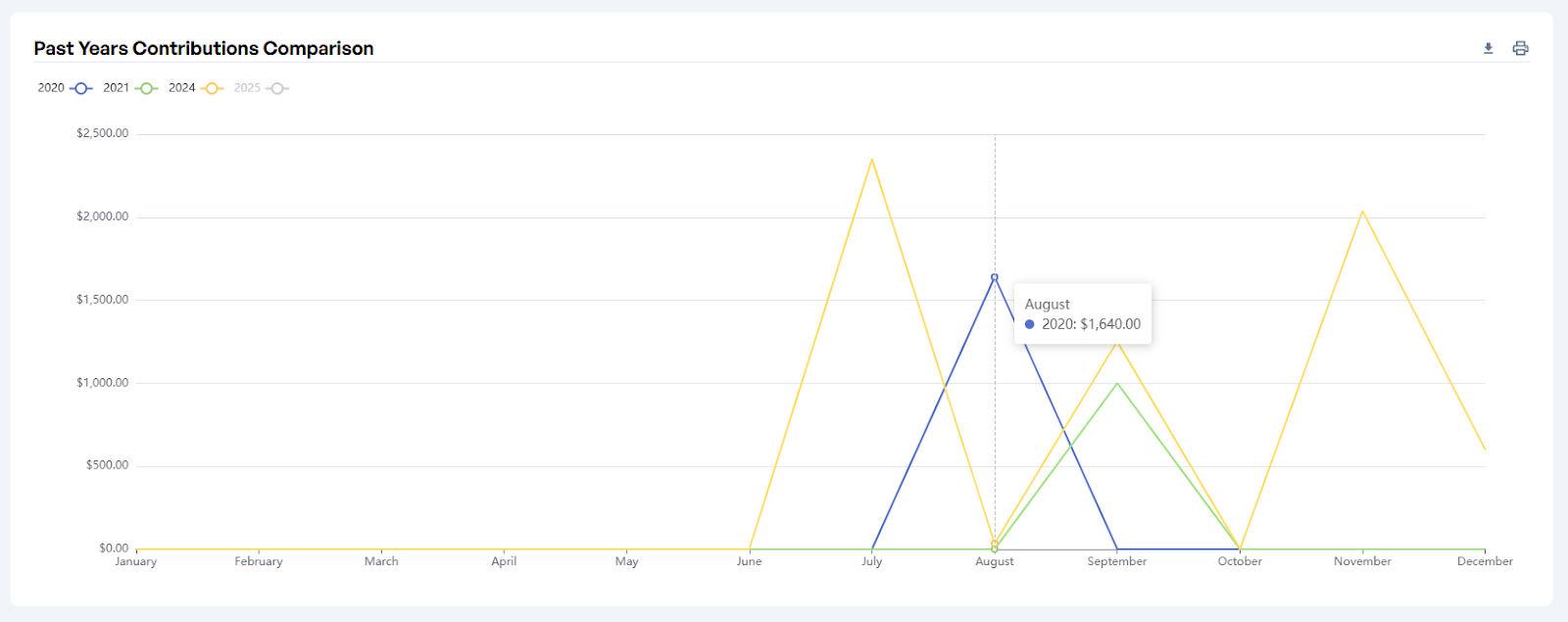Image resolution: width=1568 pixels, height=622 pixels.
Task: Click the October label on x-axis
Action: tap(1240, 561)
